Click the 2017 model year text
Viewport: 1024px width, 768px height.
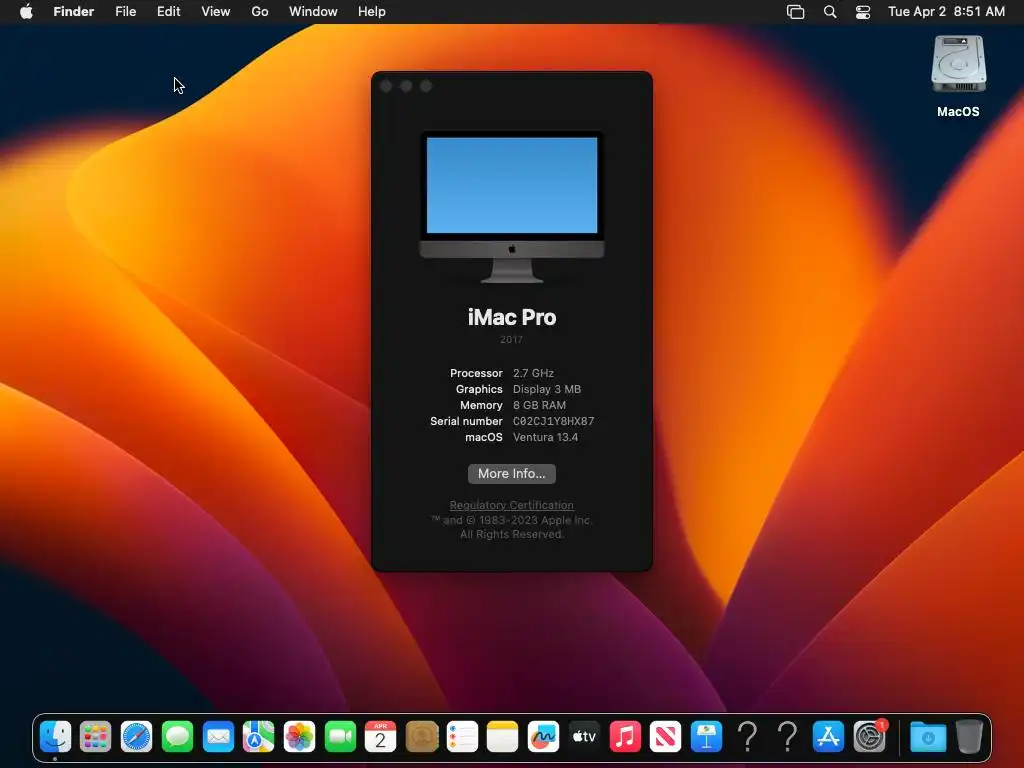[511, 340]
